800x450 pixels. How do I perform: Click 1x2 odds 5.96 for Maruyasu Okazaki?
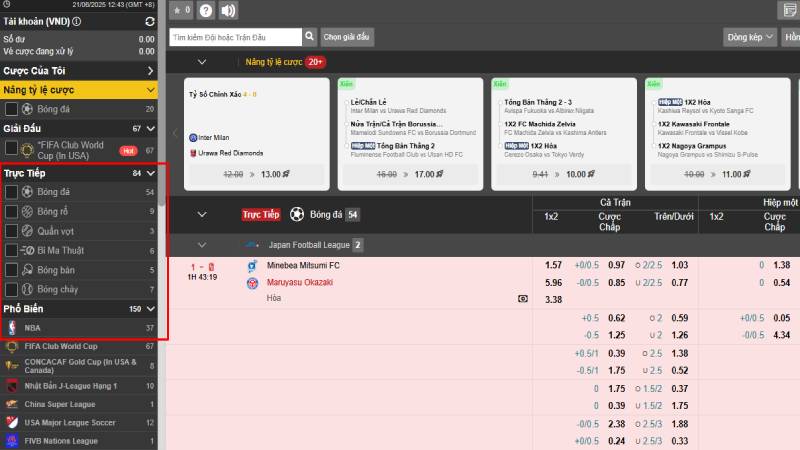(x=553, y=282)
